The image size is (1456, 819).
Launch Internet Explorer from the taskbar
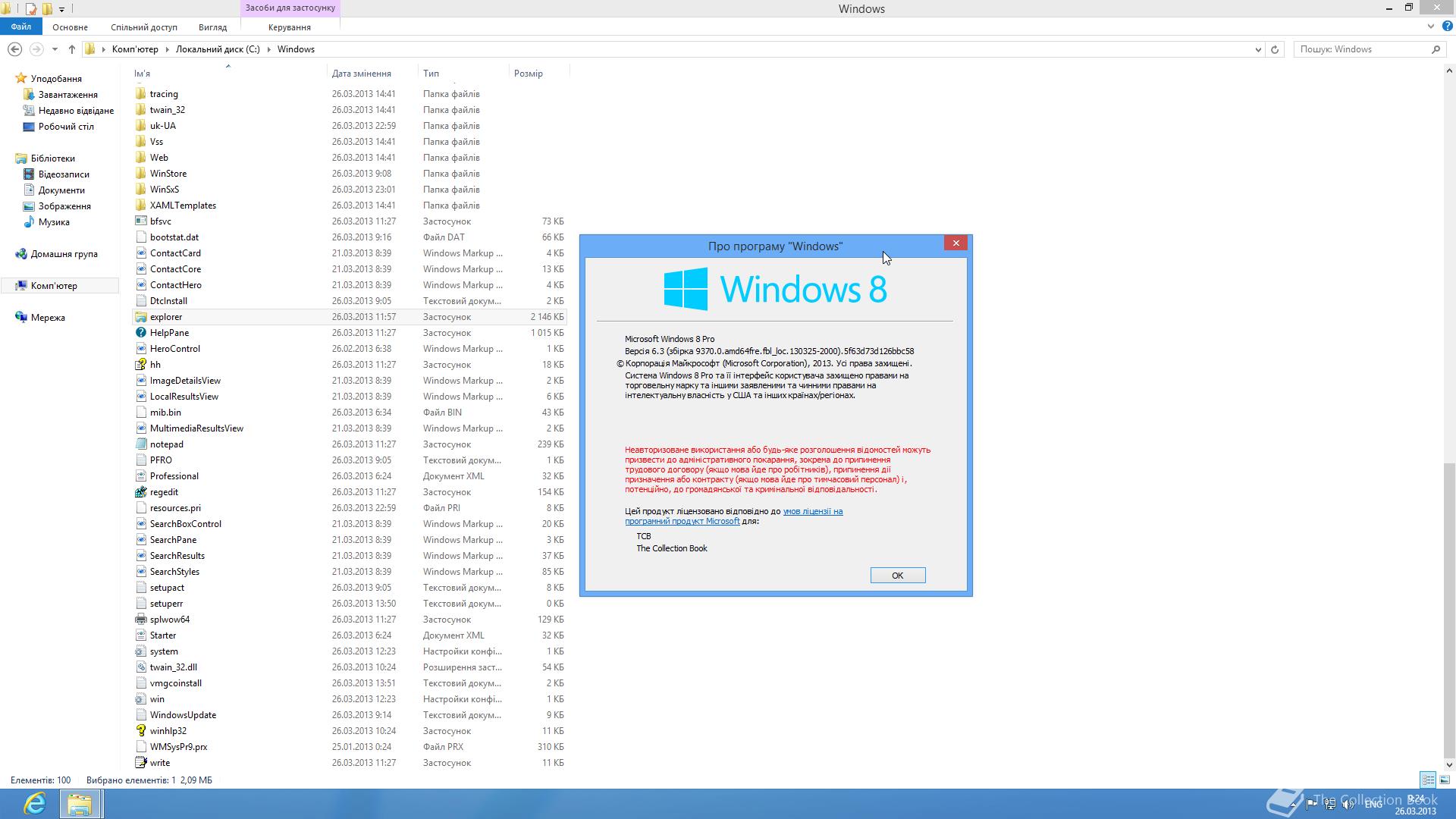pos(34,803)
